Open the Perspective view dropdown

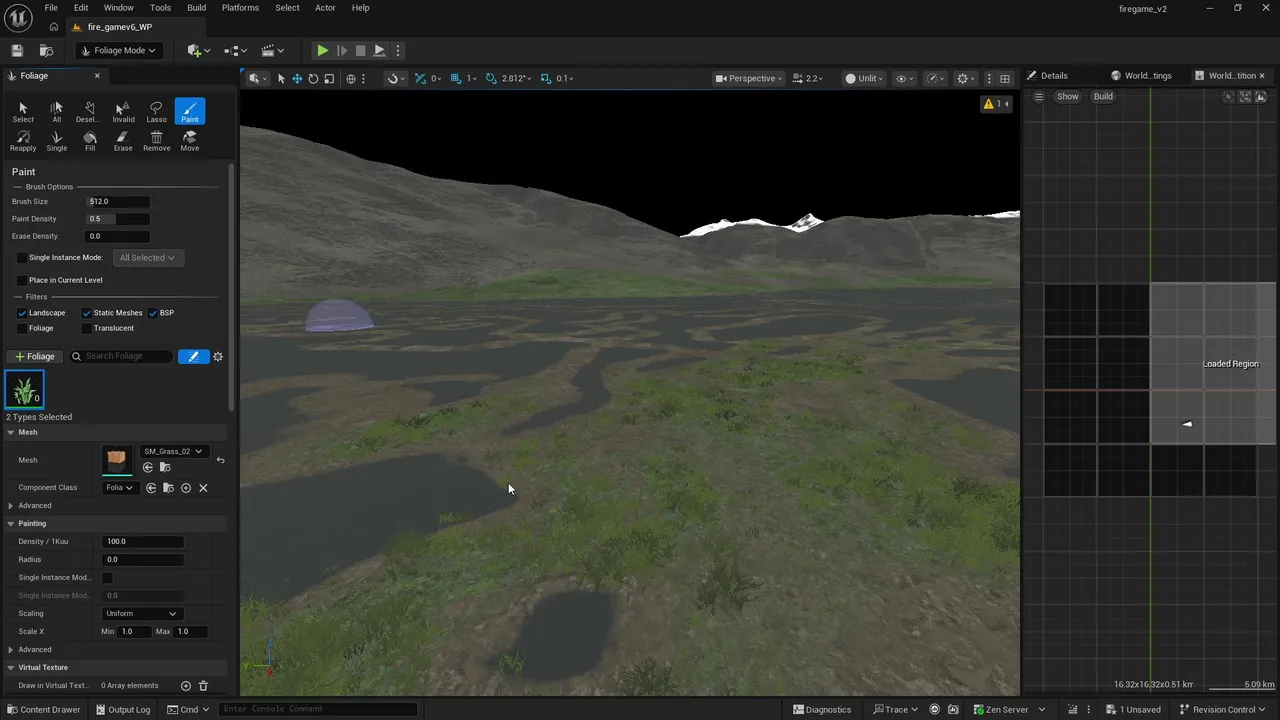[748, 78]
